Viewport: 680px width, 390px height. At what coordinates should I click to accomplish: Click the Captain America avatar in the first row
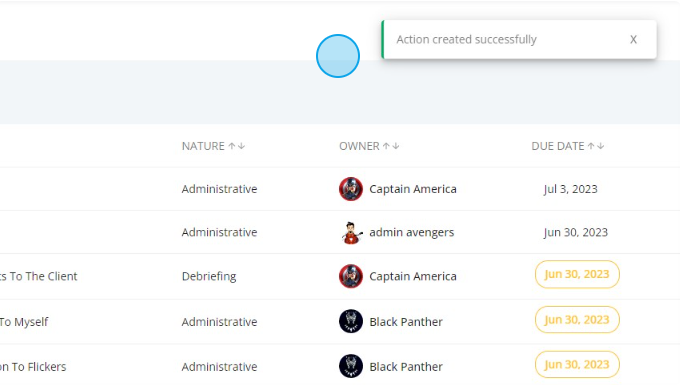351,189
